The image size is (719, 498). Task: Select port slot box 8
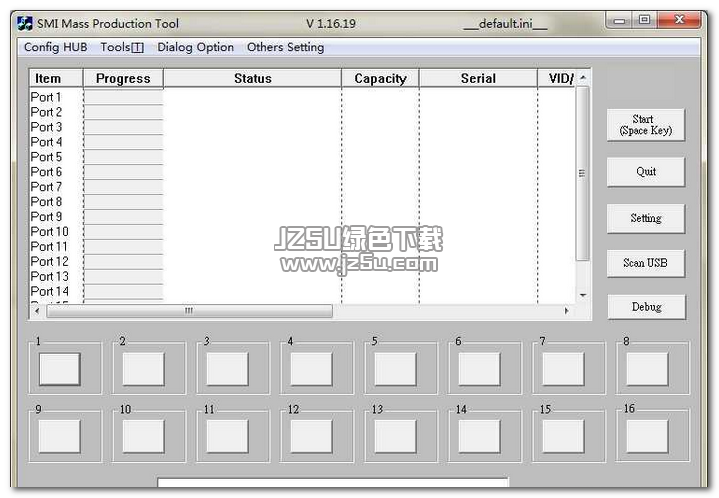click(x=647, y=369)
